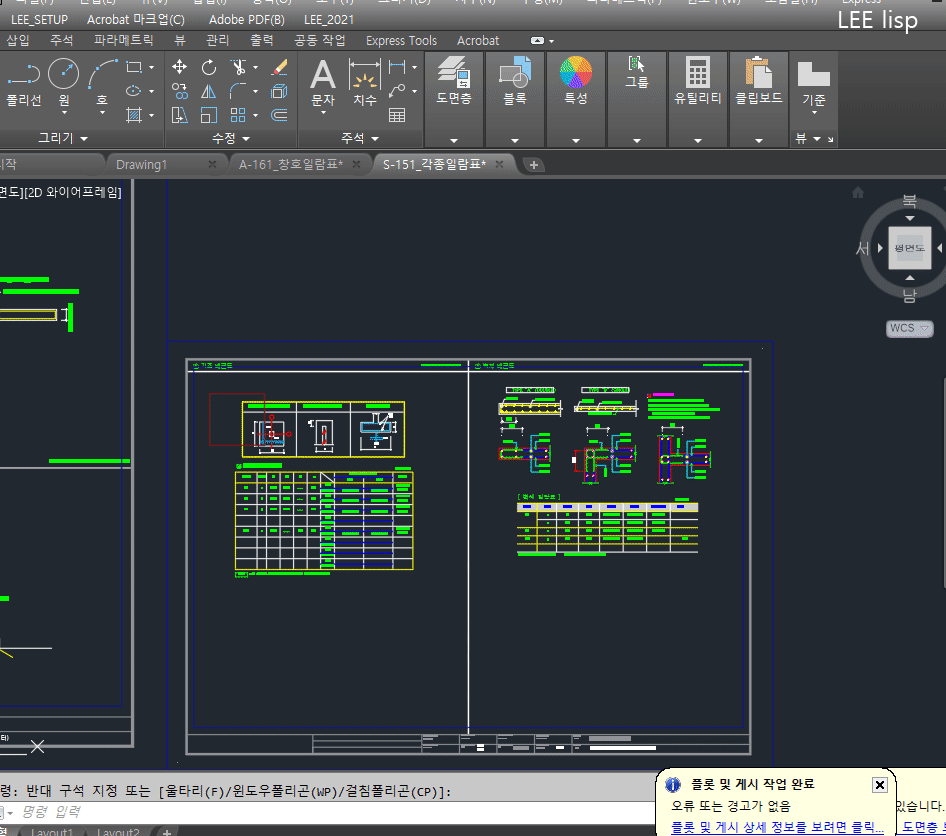Click the ViewCube top face 평면도
The image size is (946, 836).
tap(909, 248)
